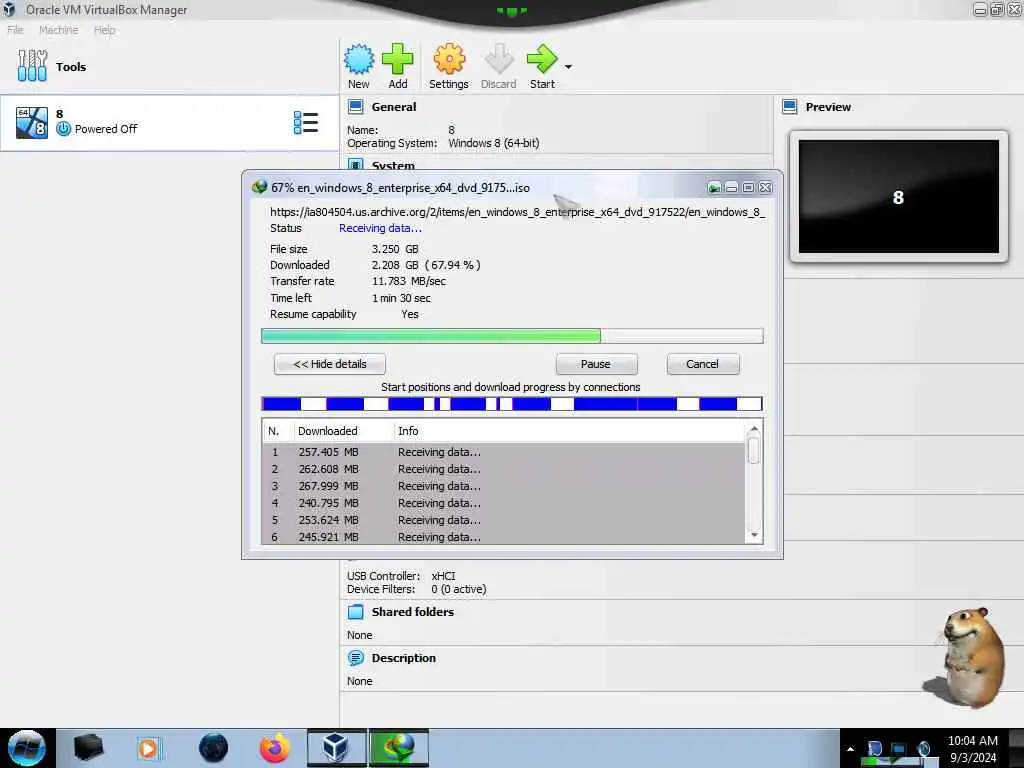This screenshot has width=1024, height=768.
Task: Click the 1 min 30 sec time left
Action: [x=401, y=298]
